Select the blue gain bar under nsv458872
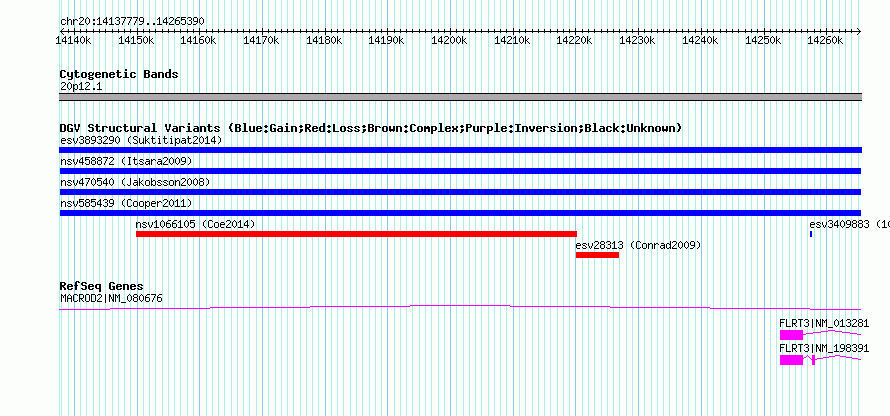 [460, 171]
